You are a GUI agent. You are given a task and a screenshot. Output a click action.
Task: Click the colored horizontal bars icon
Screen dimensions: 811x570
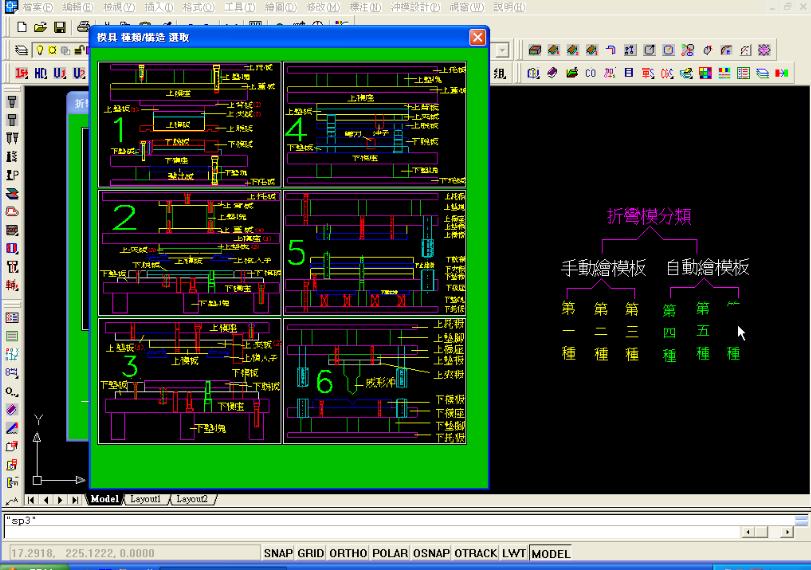pos(724,73)
